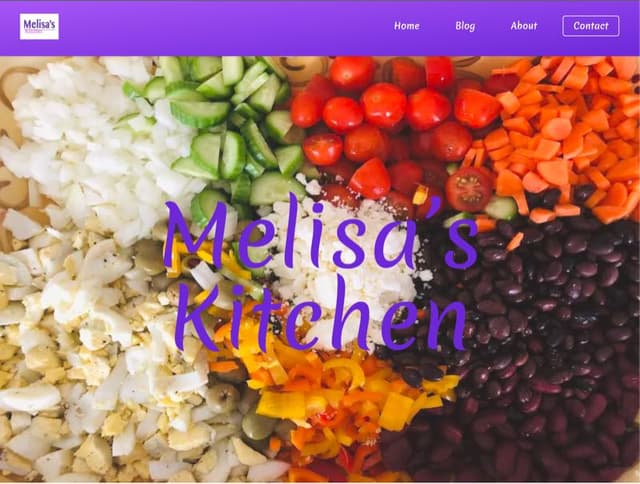Viewport: 640px width, 484px height.
Task: Click the halved tomato showing seeds
Action: 469,190
